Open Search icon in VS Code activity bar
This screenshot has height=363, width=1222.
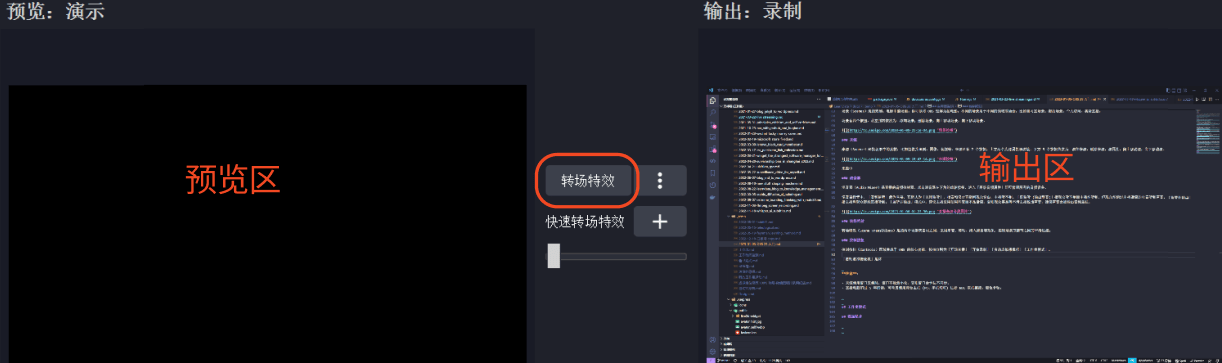click(713, 112)
